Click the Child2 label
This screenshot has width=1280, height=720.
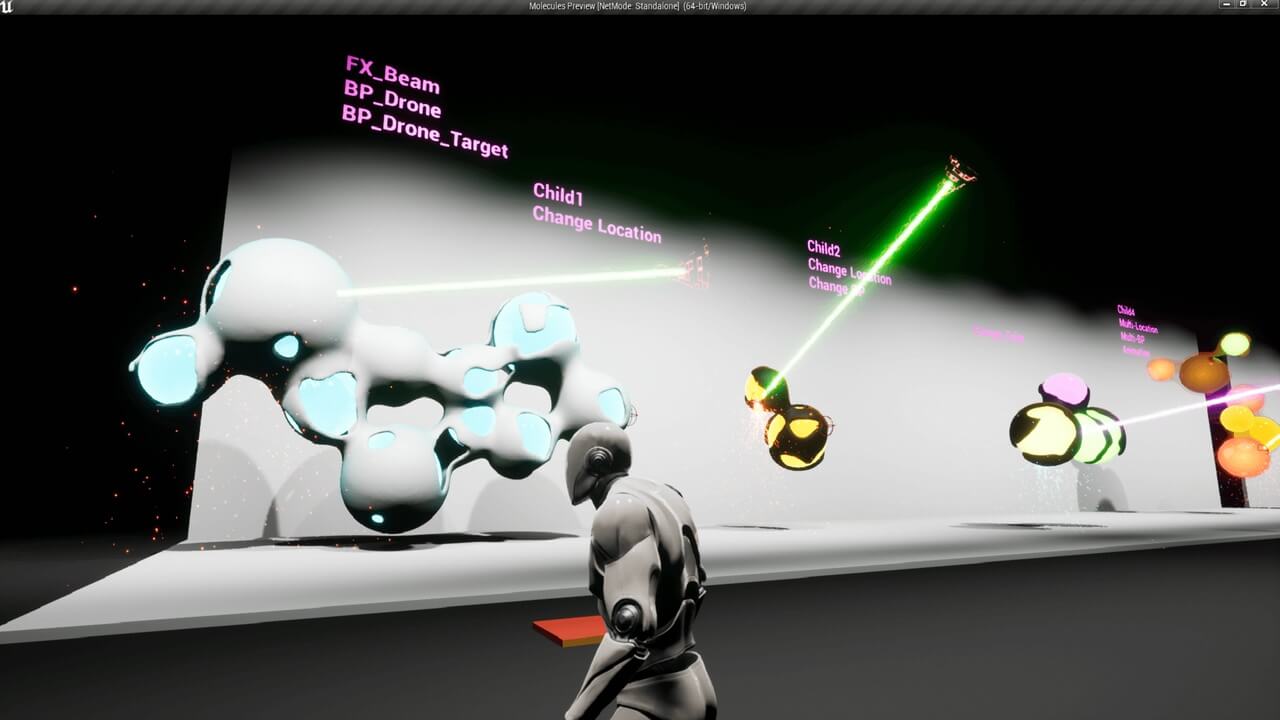(824, 248)
